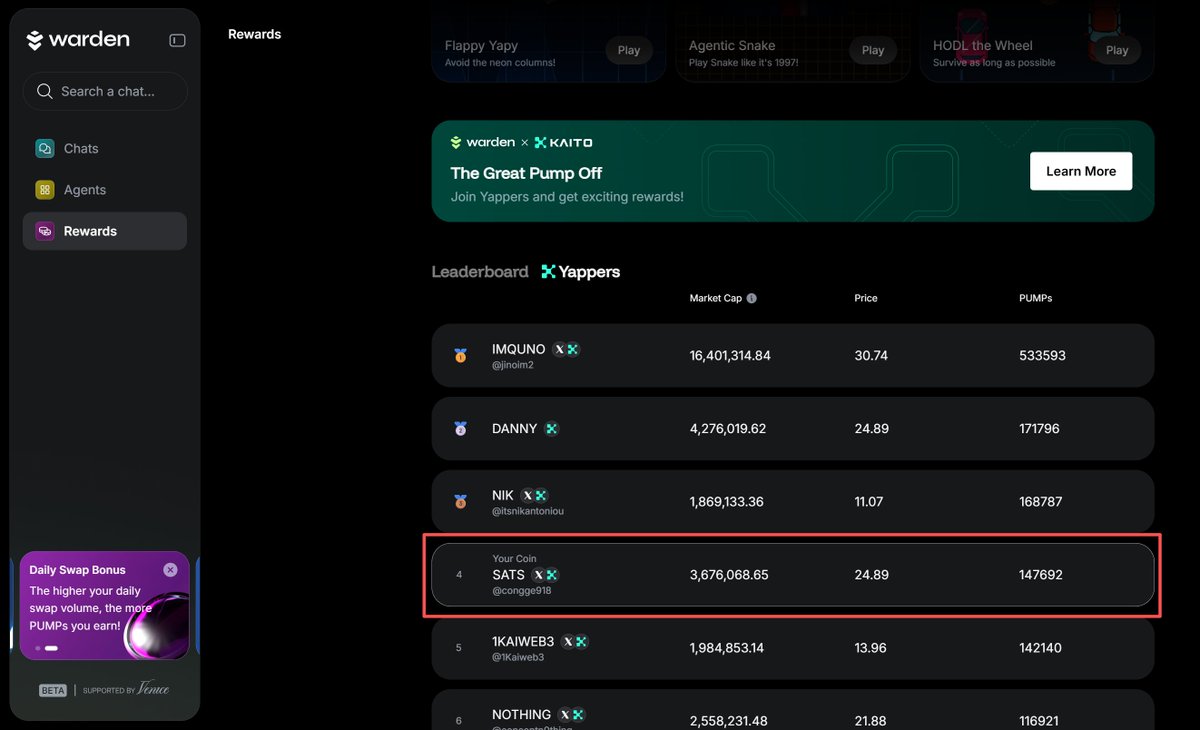The image size is (1200, 730).
Task: Click the BETA badge
Action: click(x=53, y=690)
